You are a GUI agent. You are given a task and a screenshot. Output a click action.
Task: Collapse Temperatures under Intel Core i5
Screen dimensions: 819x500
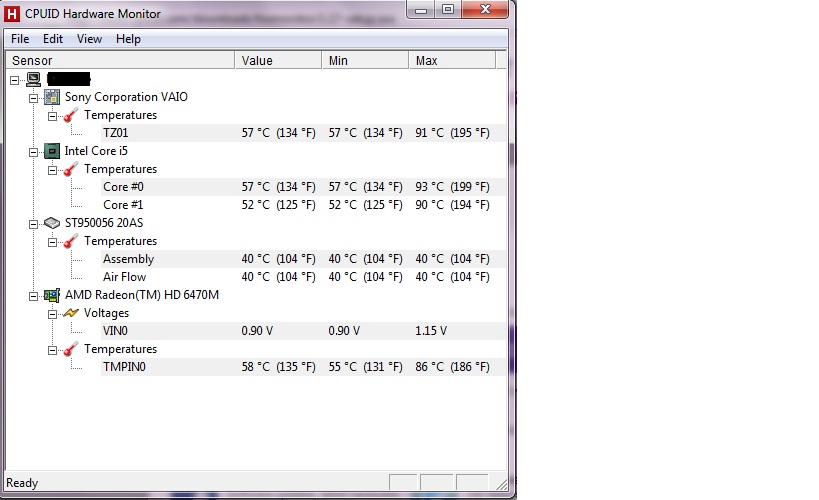[52, 170]
